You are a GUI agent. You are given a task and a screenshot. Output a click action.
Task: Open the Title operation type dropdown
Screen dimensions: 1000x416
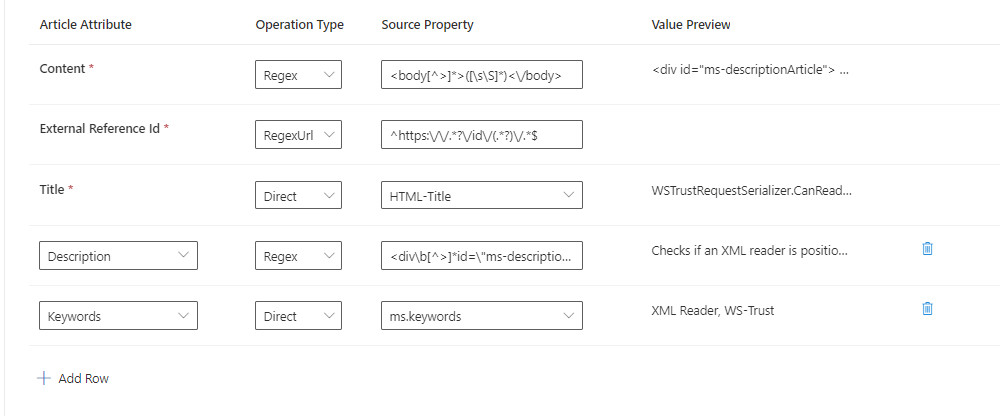pos(298,196)
